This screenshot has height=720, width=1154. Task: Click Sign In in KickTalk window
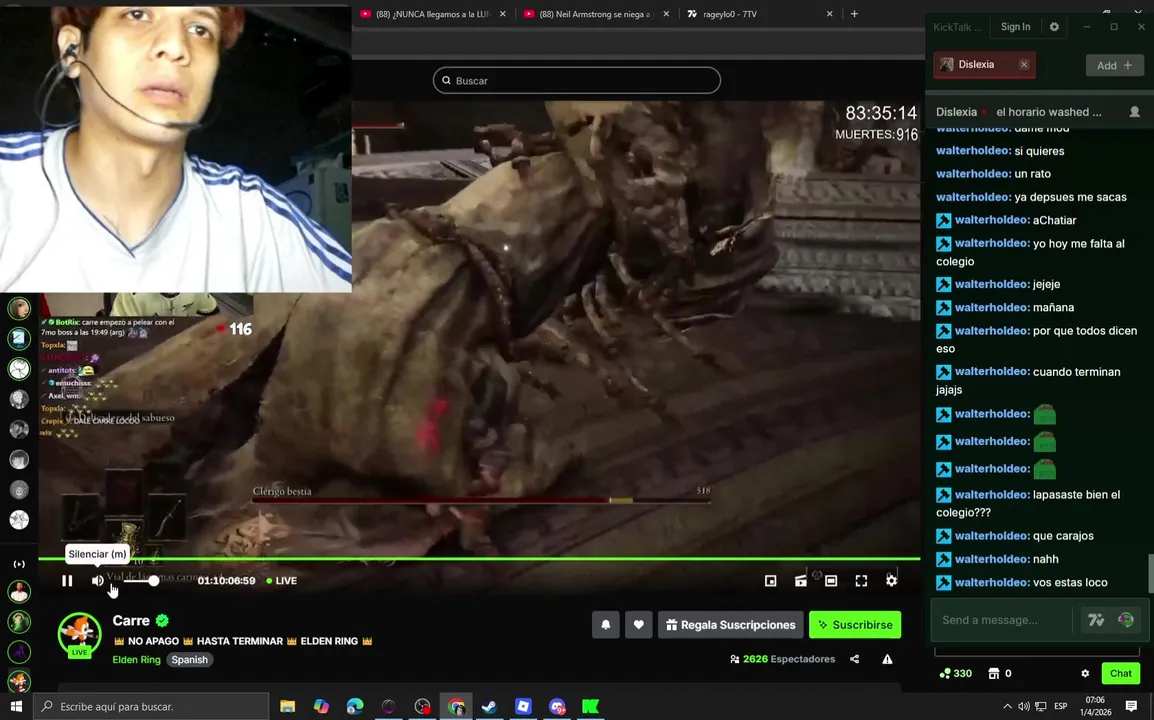1016,27
